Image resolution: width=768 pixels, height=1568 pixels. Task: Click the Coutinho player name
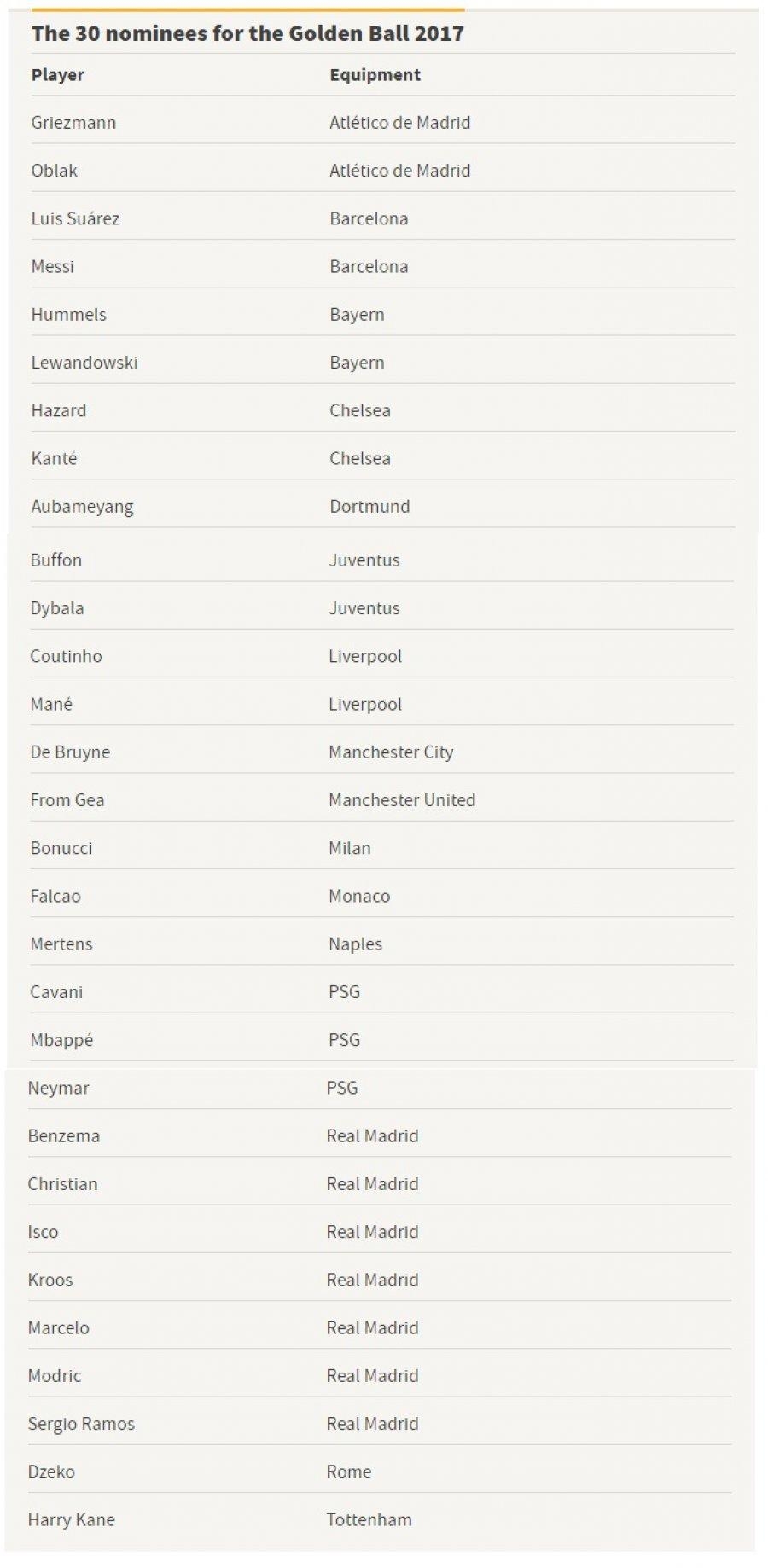pos(66,656)
